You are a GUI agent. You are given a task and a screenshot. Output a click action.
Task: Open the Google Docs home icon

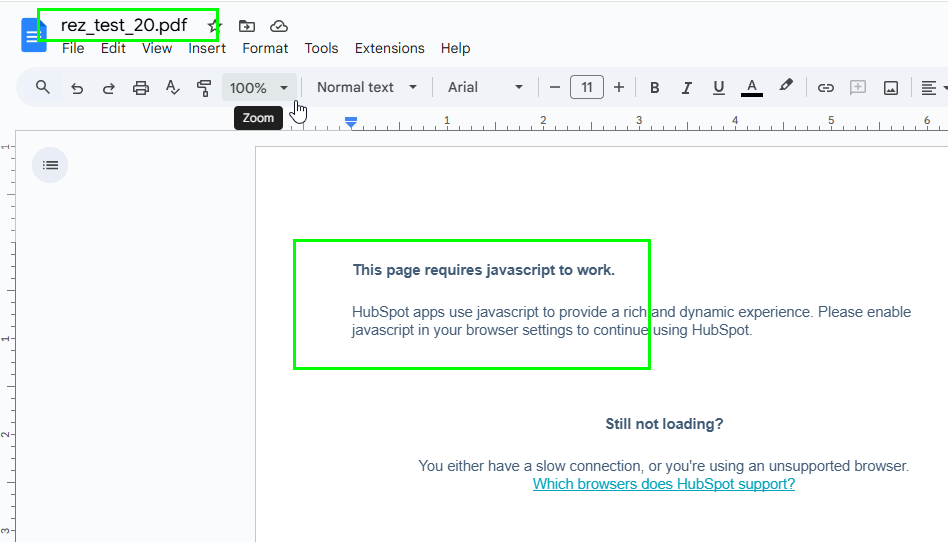33,35
